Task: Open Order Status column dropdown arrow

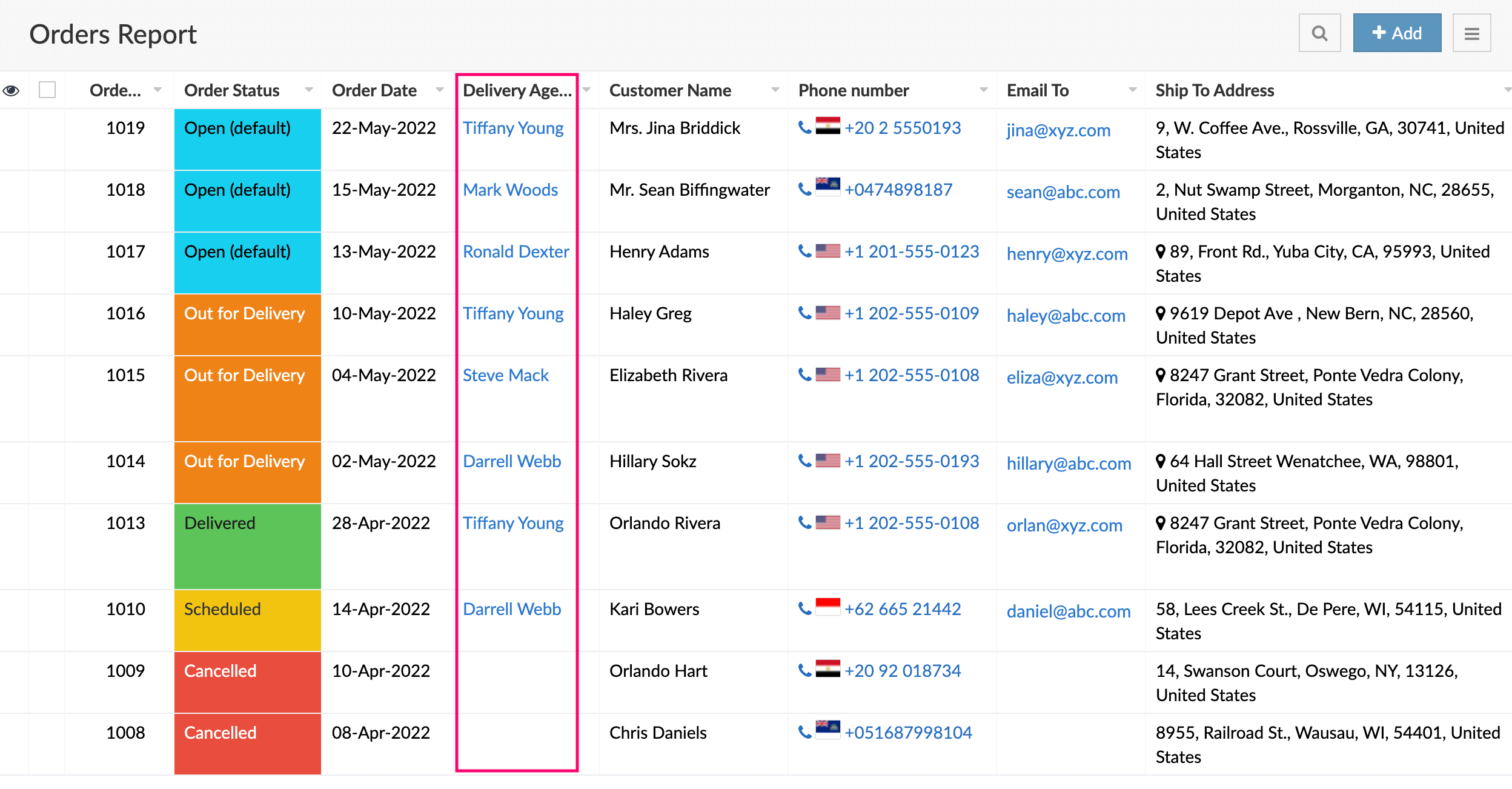Action: pos(309,90)
